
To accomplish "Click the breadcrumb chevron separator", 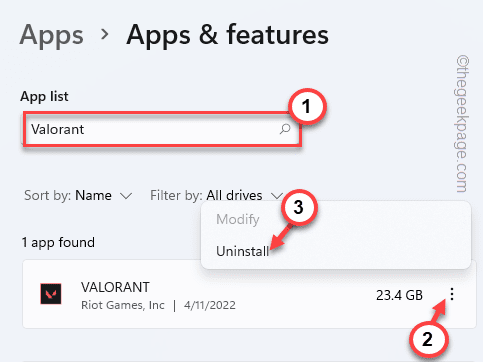I will pos(105,34).
